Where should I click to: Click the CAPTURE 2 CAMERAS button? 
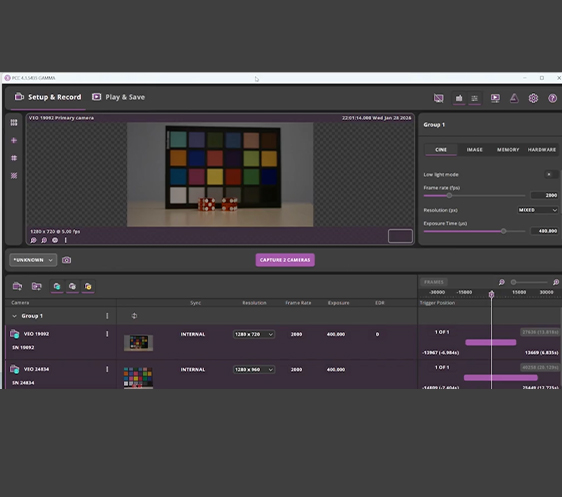pos(285,260)
